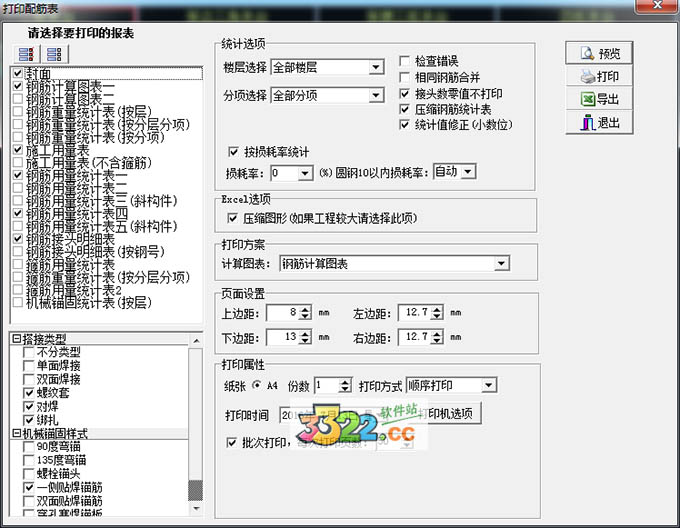Toggle 压缩钢筋统计表 checkbox
Image resolution: width=680 pixels, height=528 pixels.
pyautogui.click(x=404, y=109)
